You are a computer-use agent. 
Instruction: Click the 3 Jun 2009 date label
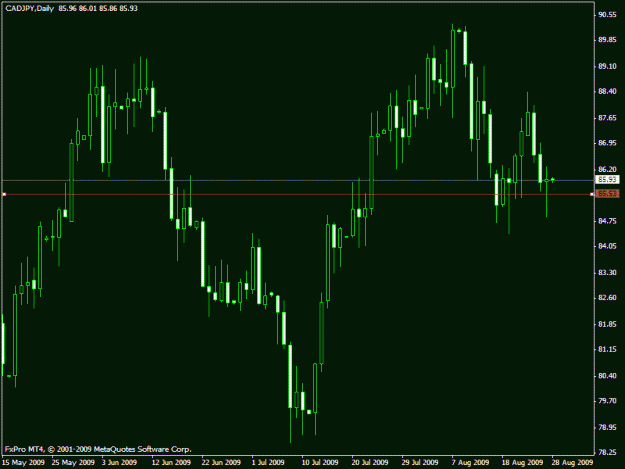tap(119, 463)
